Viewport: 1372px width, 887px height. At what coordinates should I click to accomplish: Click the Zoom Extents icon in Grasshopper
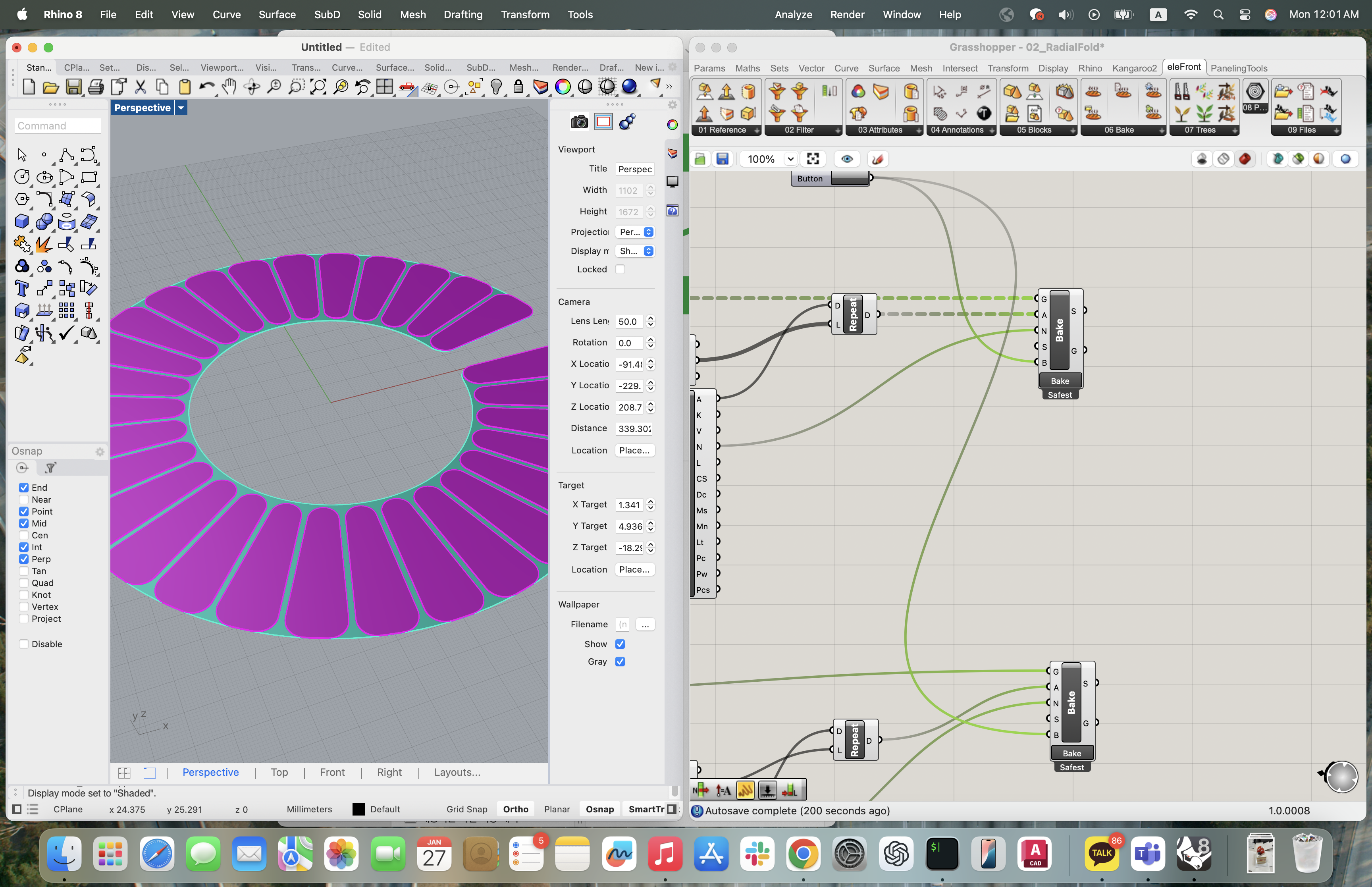click(x=812, y=159)
